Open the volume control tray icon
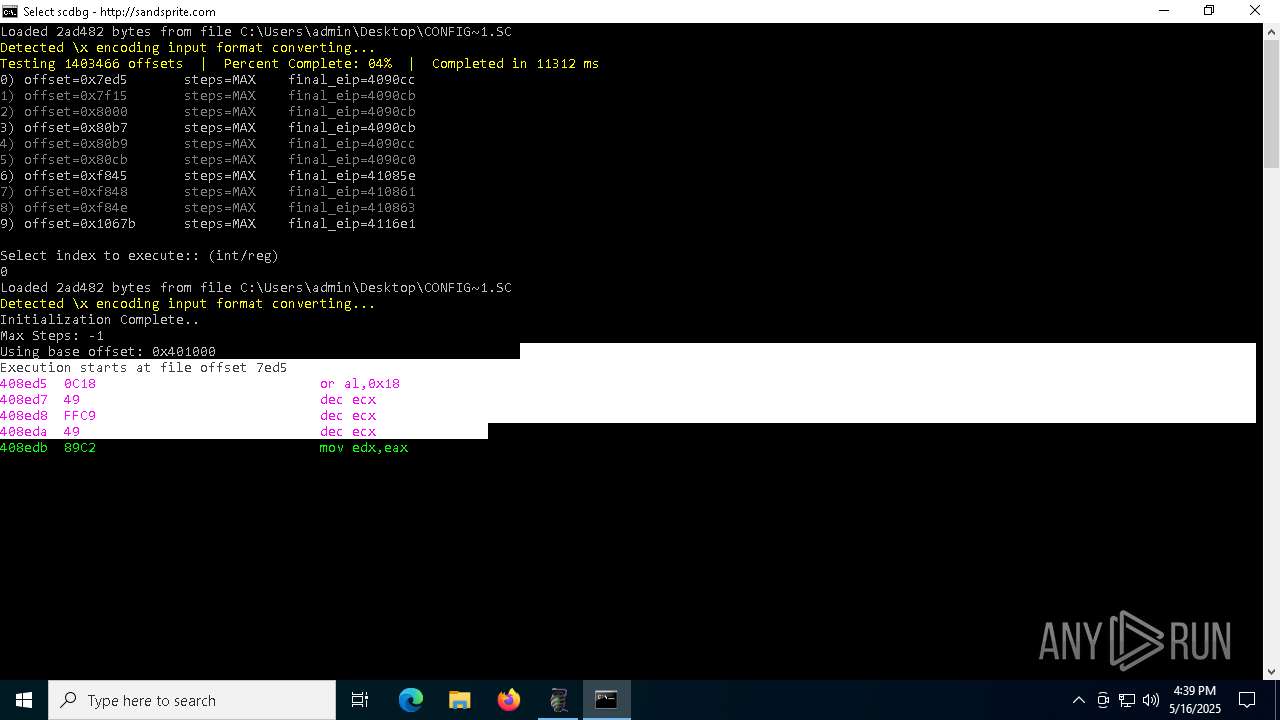Screen dimensions: 1280x720 point(1151,700)
